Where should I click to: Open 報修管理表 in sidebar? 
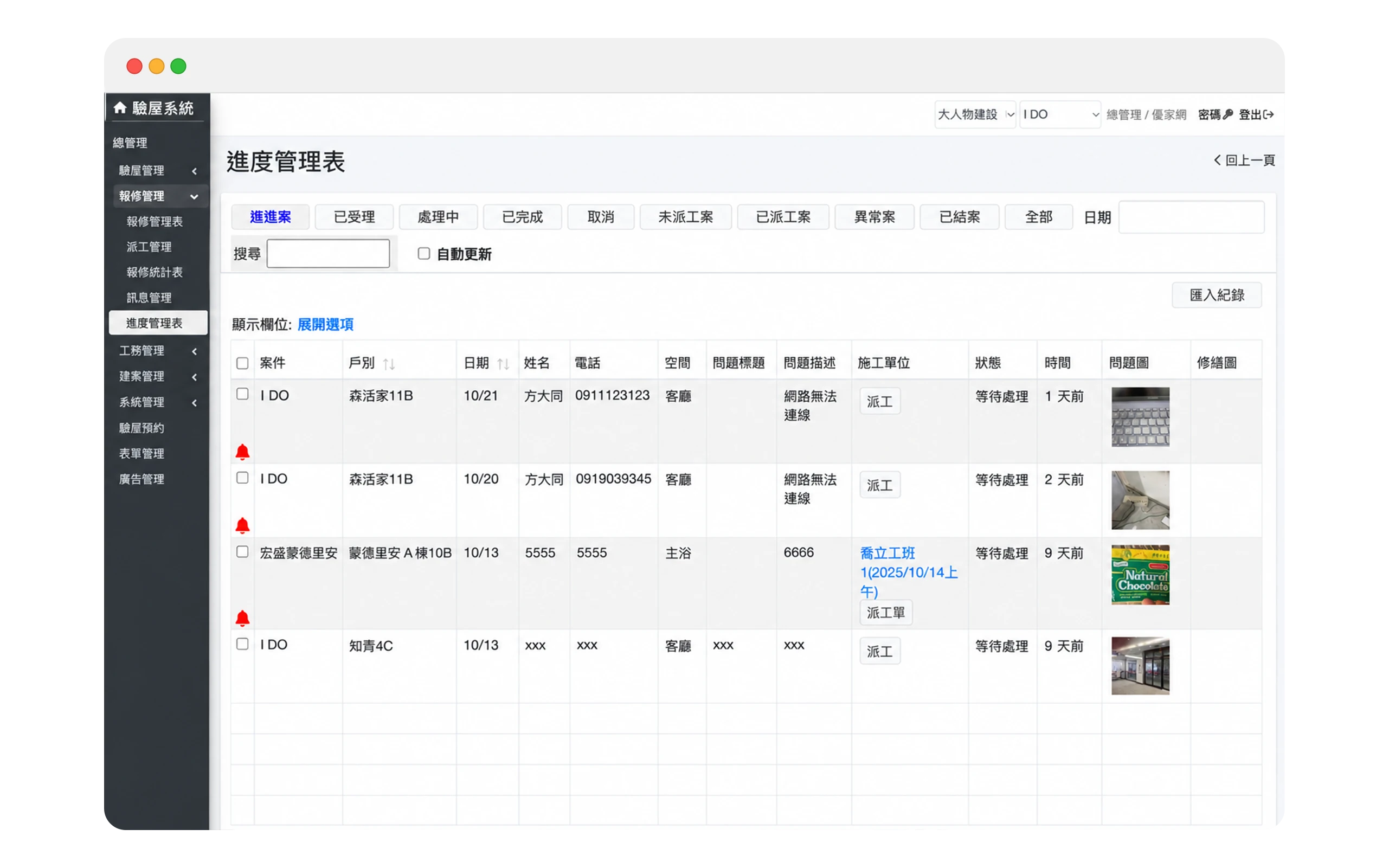point(155,222)
